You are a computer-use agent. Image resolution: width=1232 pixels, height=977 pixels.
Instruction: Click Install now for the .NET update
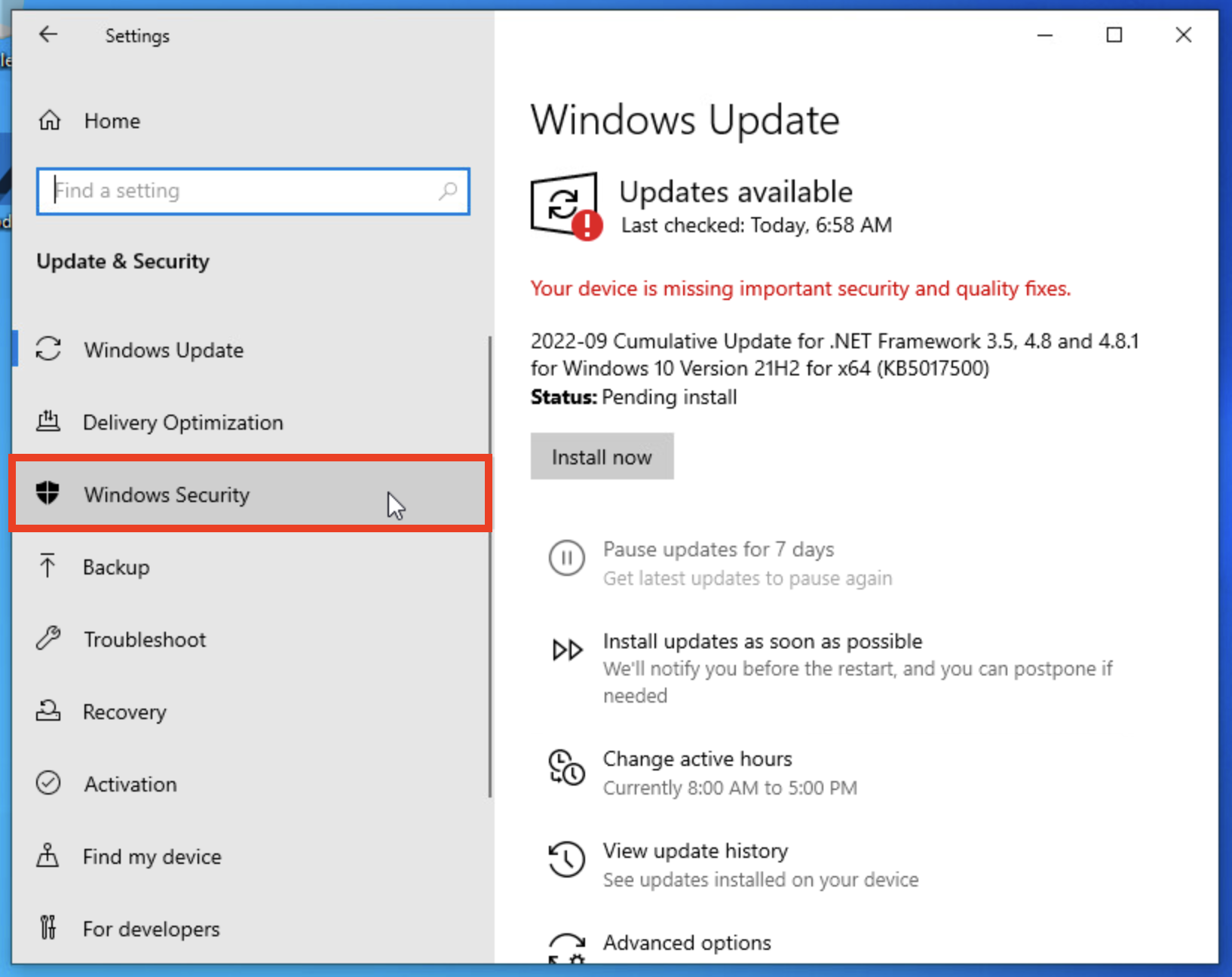click(602, 456)
